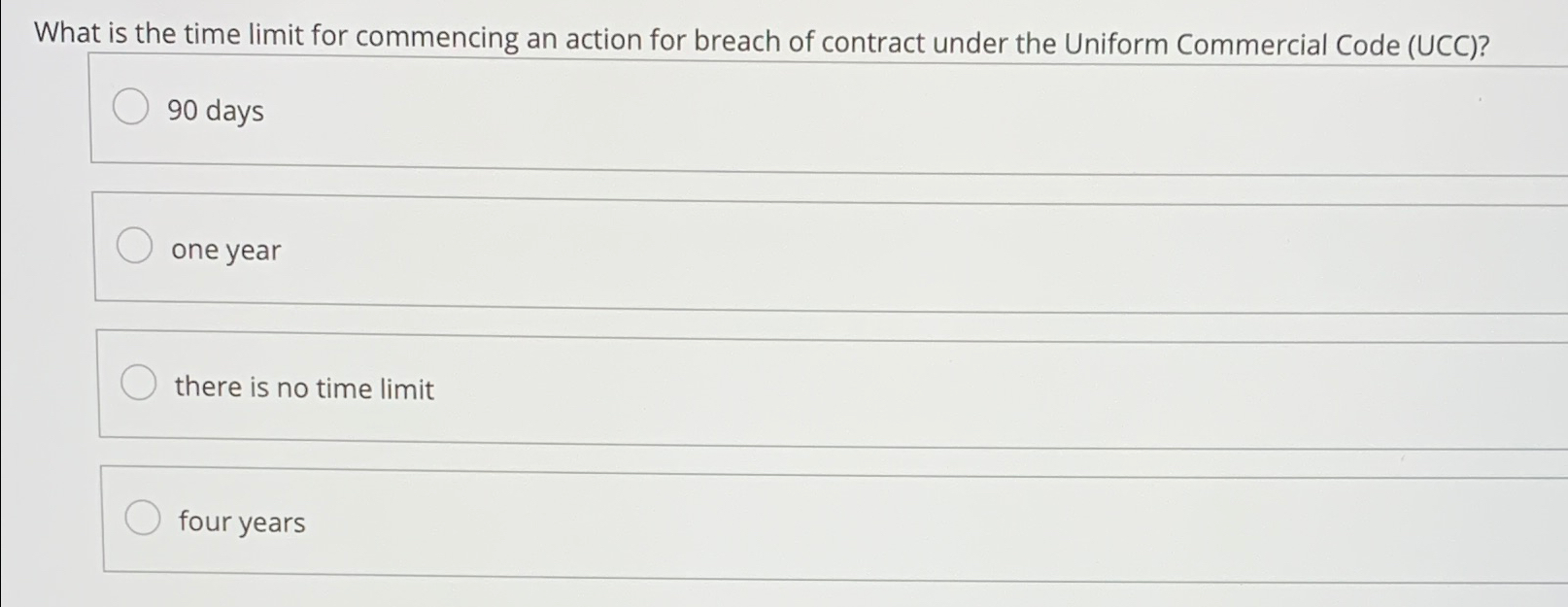Click the '90 days' answer text
Screen dimensions: 1568x607
215,112
